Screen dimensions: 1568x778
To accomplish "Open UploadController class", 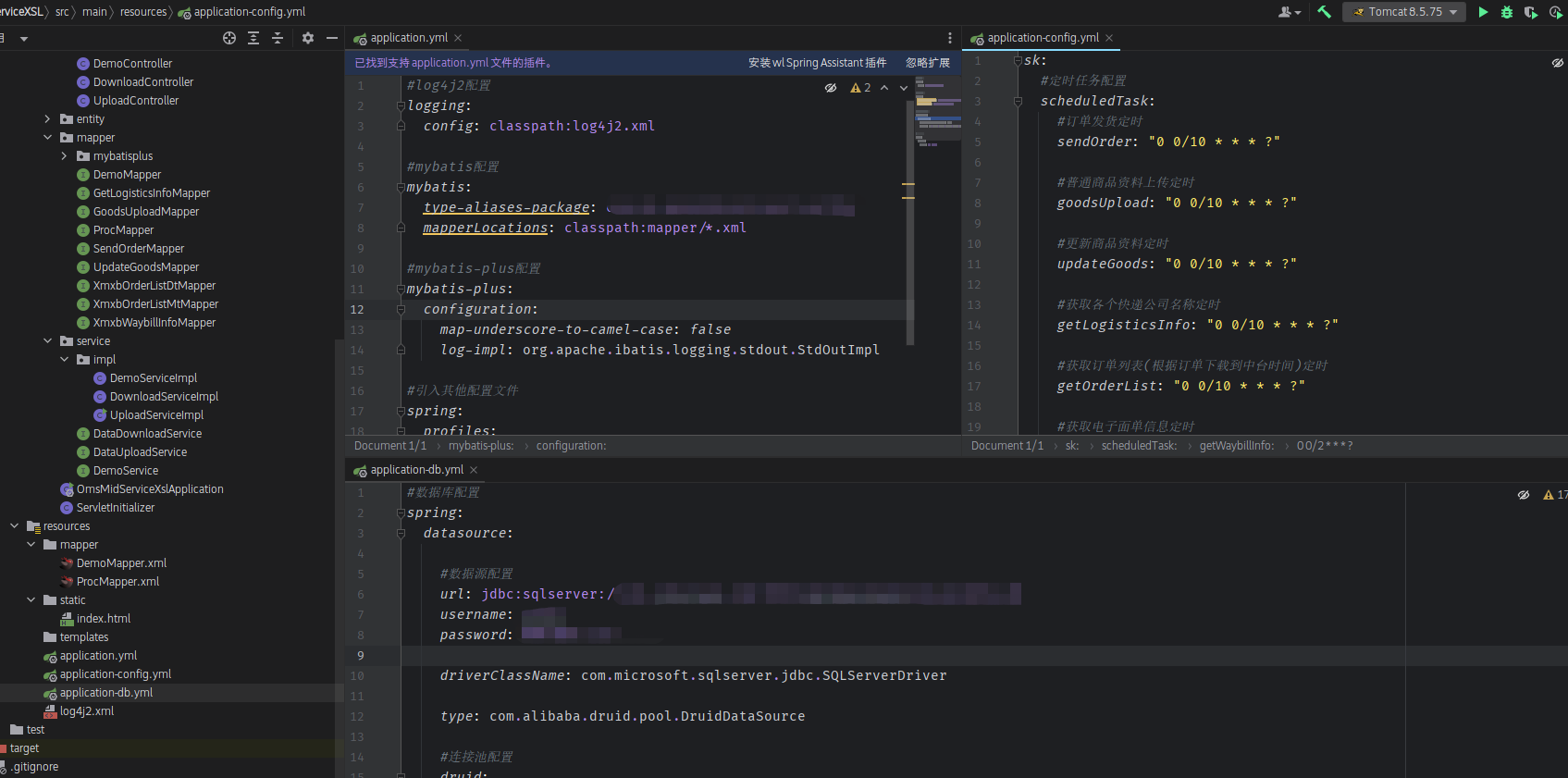I will click(x=136, y=101).
